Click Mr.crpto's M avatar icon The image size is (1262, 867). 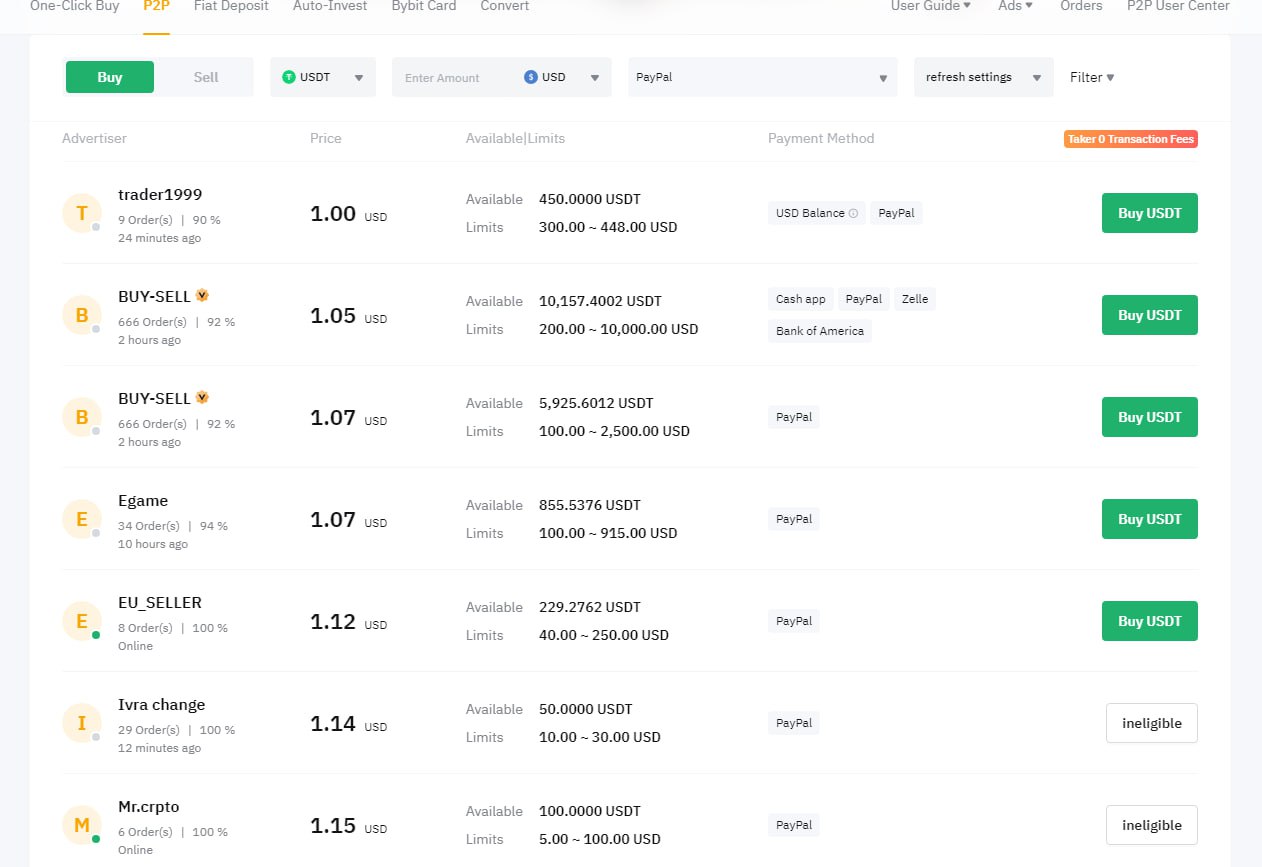point(82,825)
